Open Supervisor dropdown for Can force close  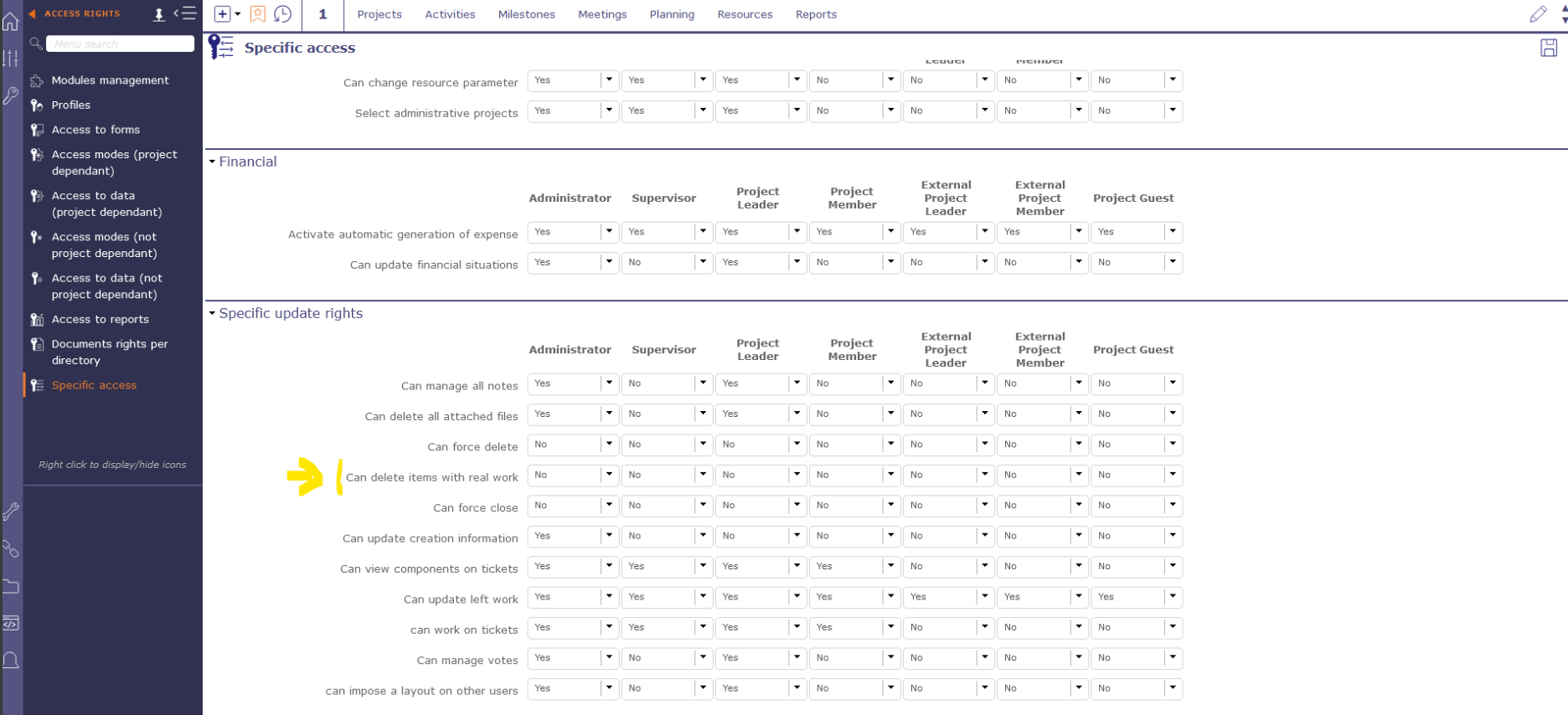[703, 506]
